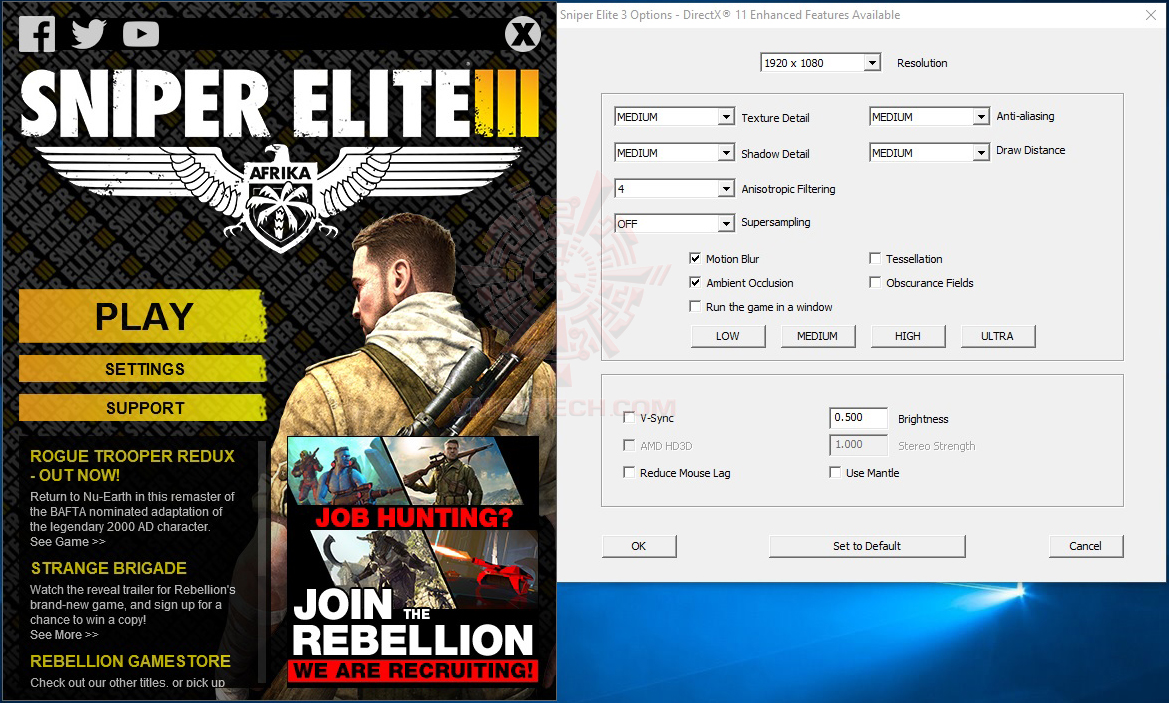Screen dimensions: 1169x703
Task: Enable the Use Mantle checkbox
Action: [x=835, y=473]
